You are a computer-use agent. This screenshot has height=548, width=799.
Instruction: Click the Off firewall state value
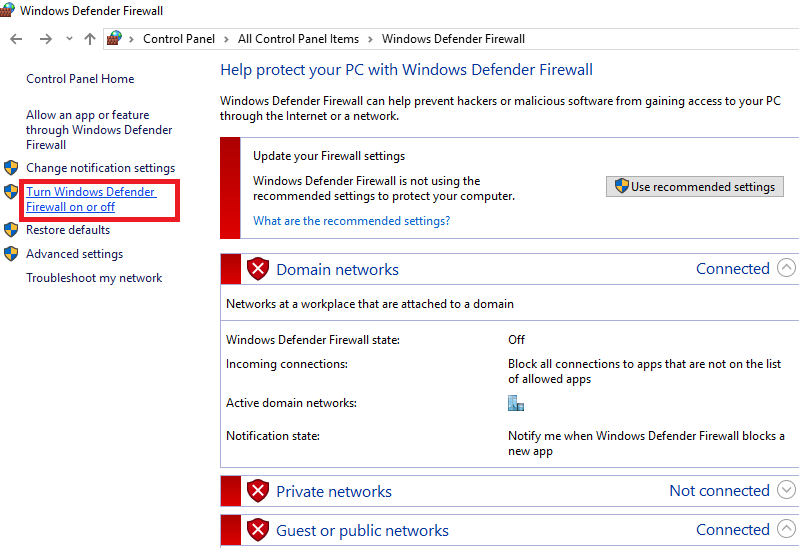[516, 340]
